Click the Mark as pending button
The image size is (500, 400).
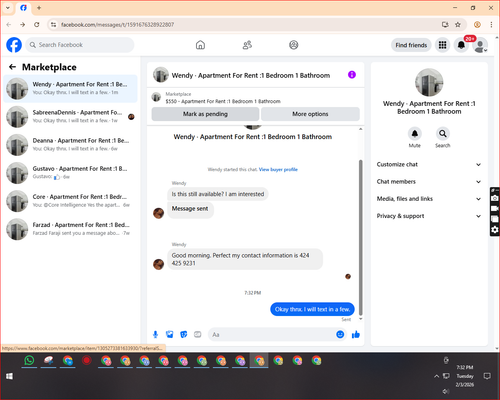205,114
